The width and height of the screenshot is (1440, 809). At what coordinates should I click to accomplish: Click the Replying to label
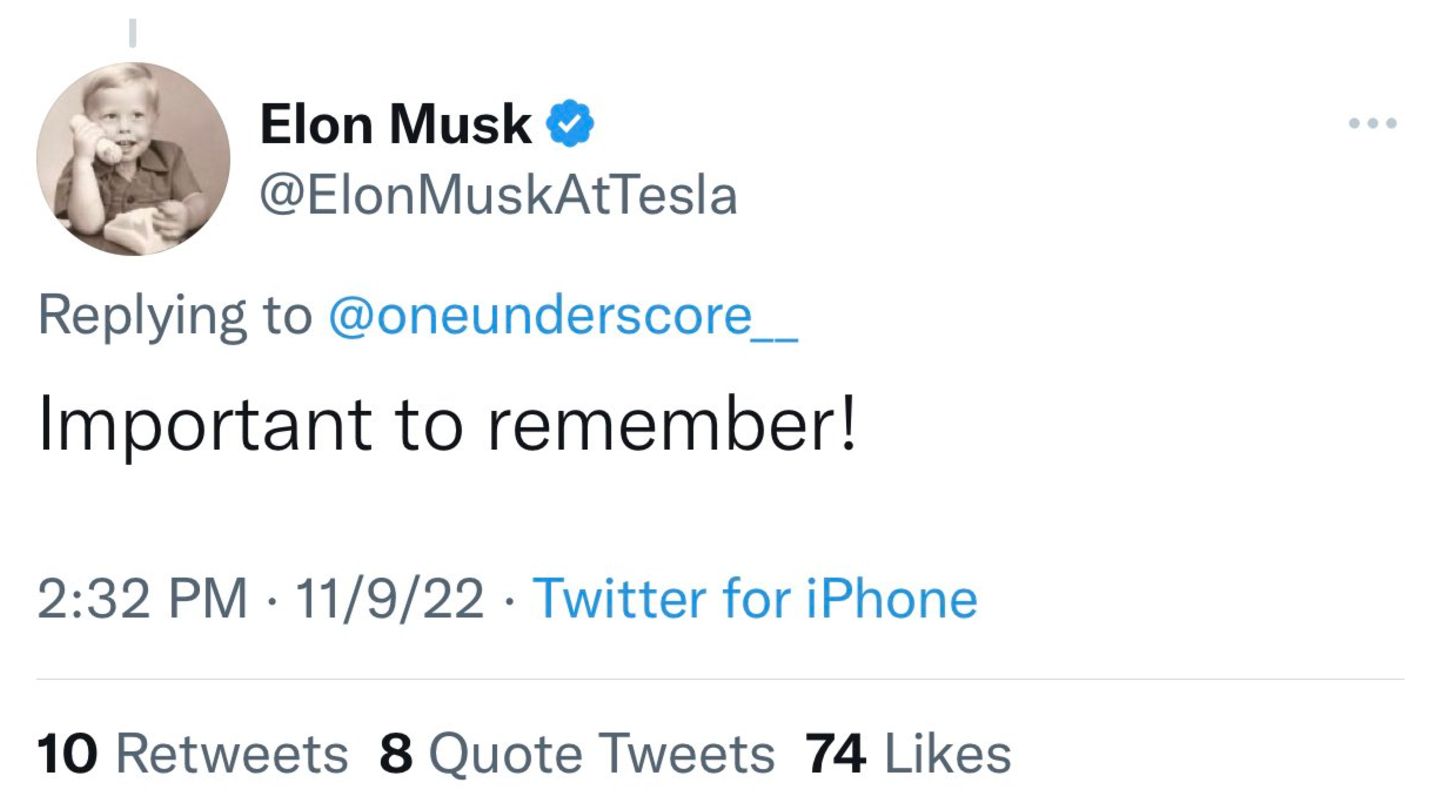[x=174, y=317]
